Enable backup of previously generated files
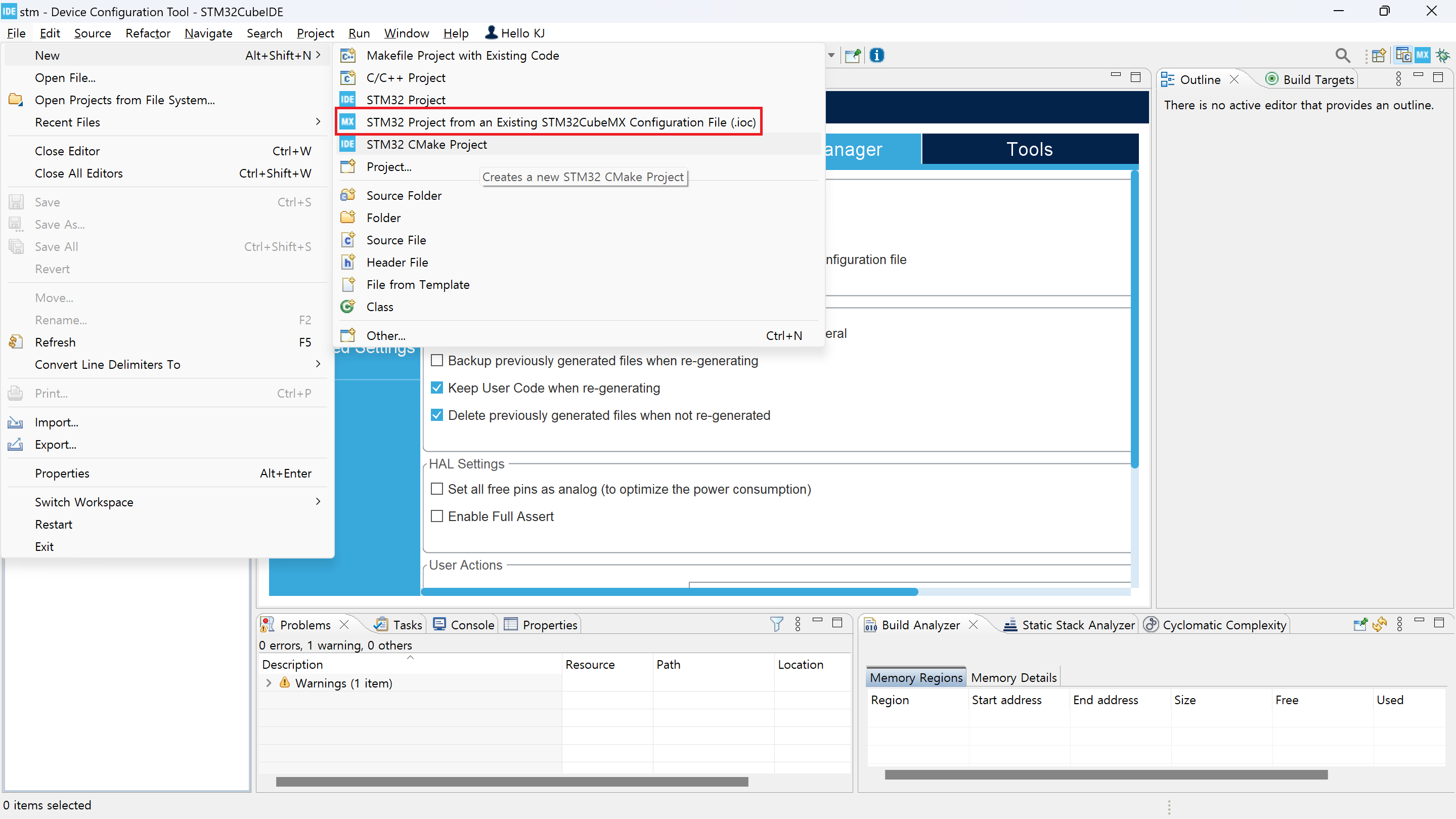The image size is (1456, 819). tap(437, 361)
